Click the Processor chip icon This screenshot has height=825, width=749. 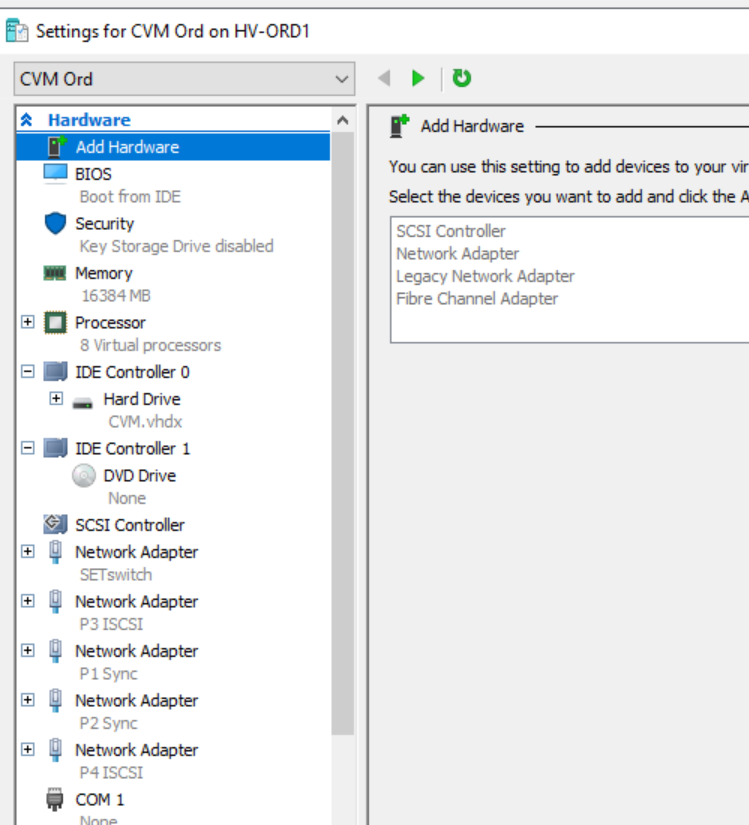[x=55, y=323]
